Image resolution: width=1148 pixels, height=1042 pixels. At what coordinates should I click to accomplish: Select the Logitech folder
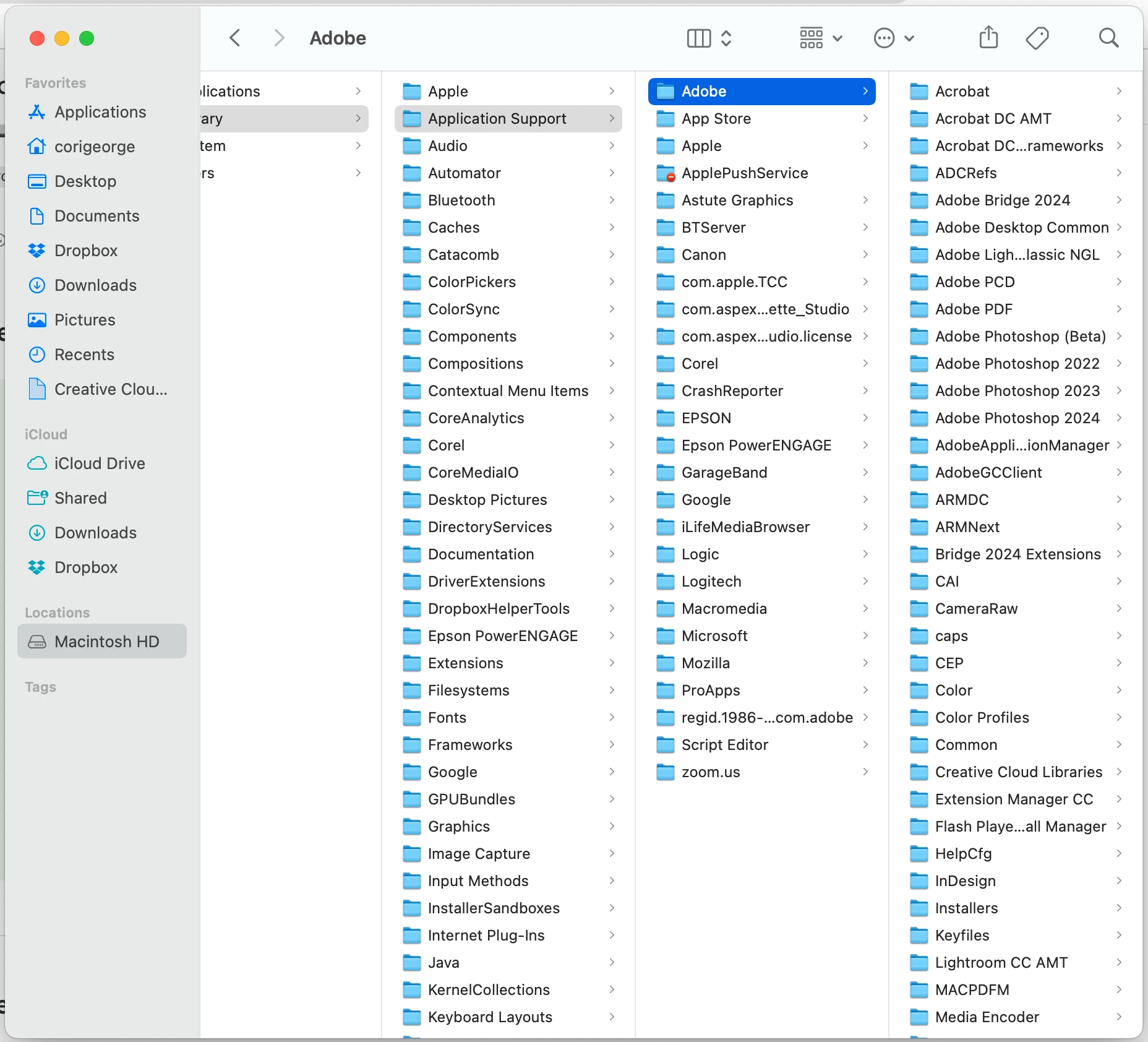click(x=761, y=582)
